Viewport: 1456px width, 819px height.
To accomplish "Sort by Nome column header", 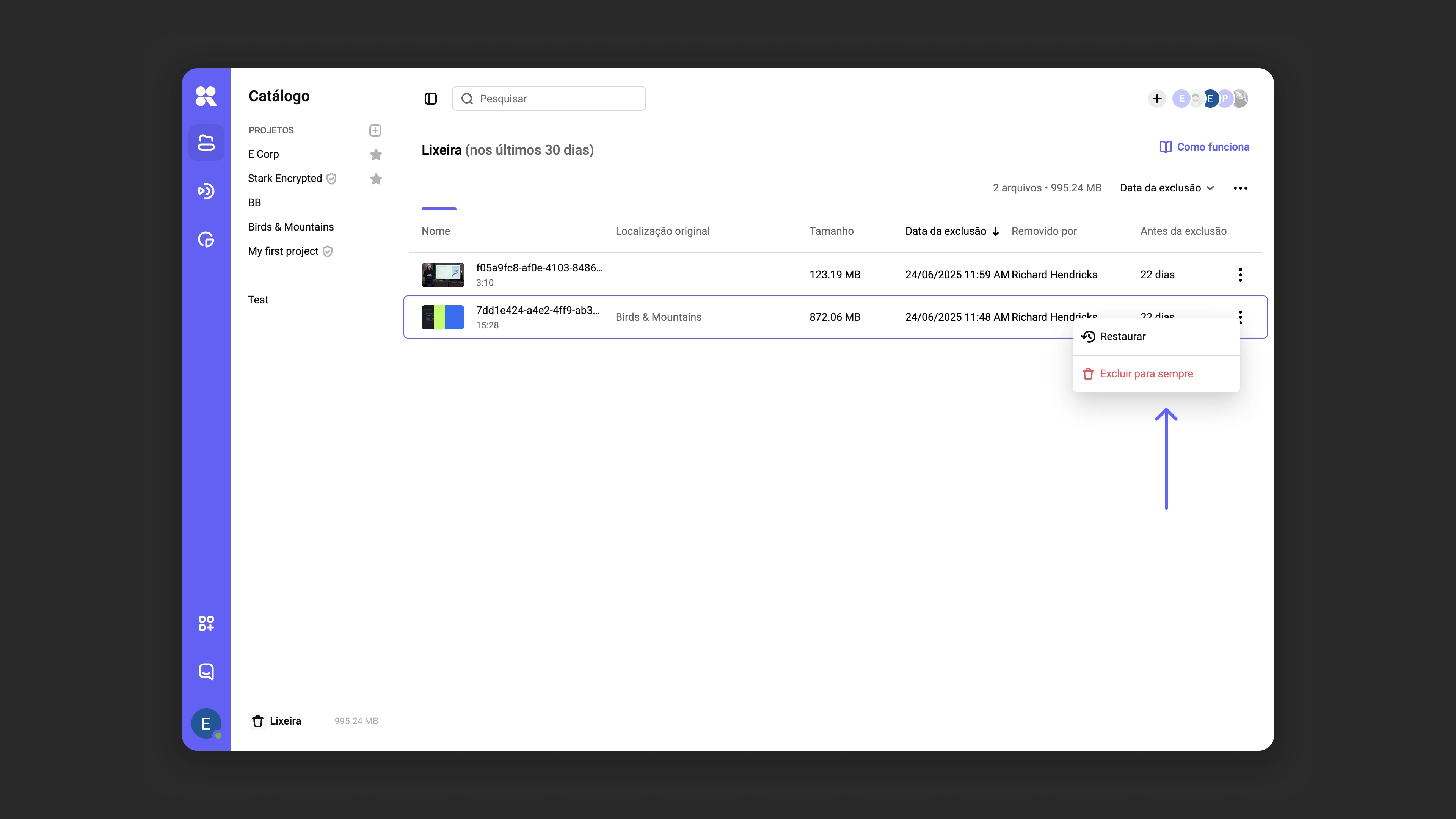I will [x=436, y=231].
